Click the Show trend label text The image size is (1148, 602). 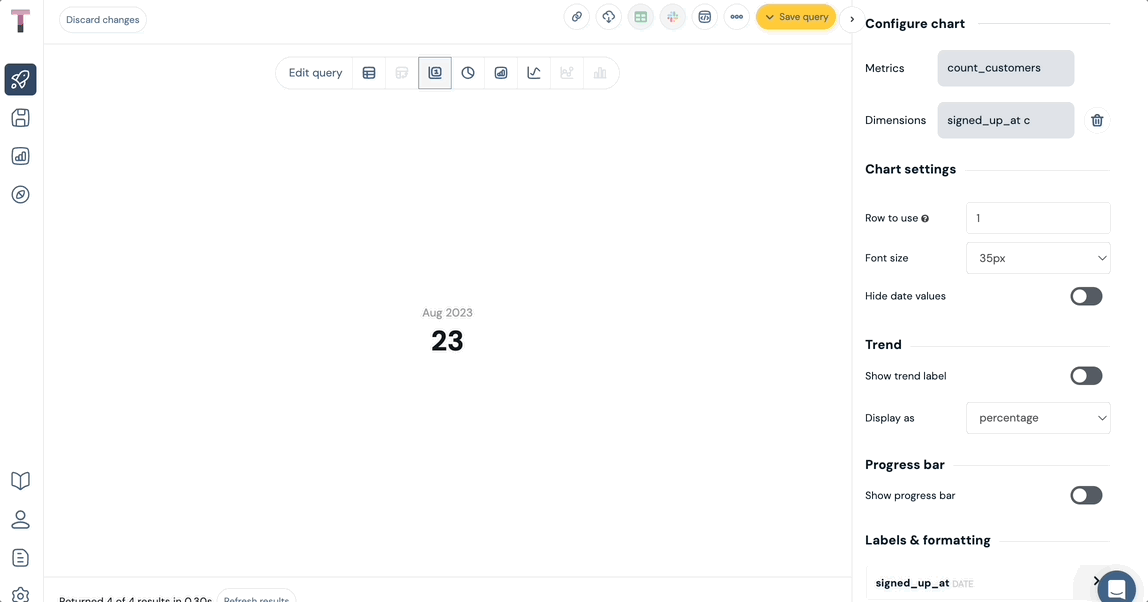pos(906,376)
